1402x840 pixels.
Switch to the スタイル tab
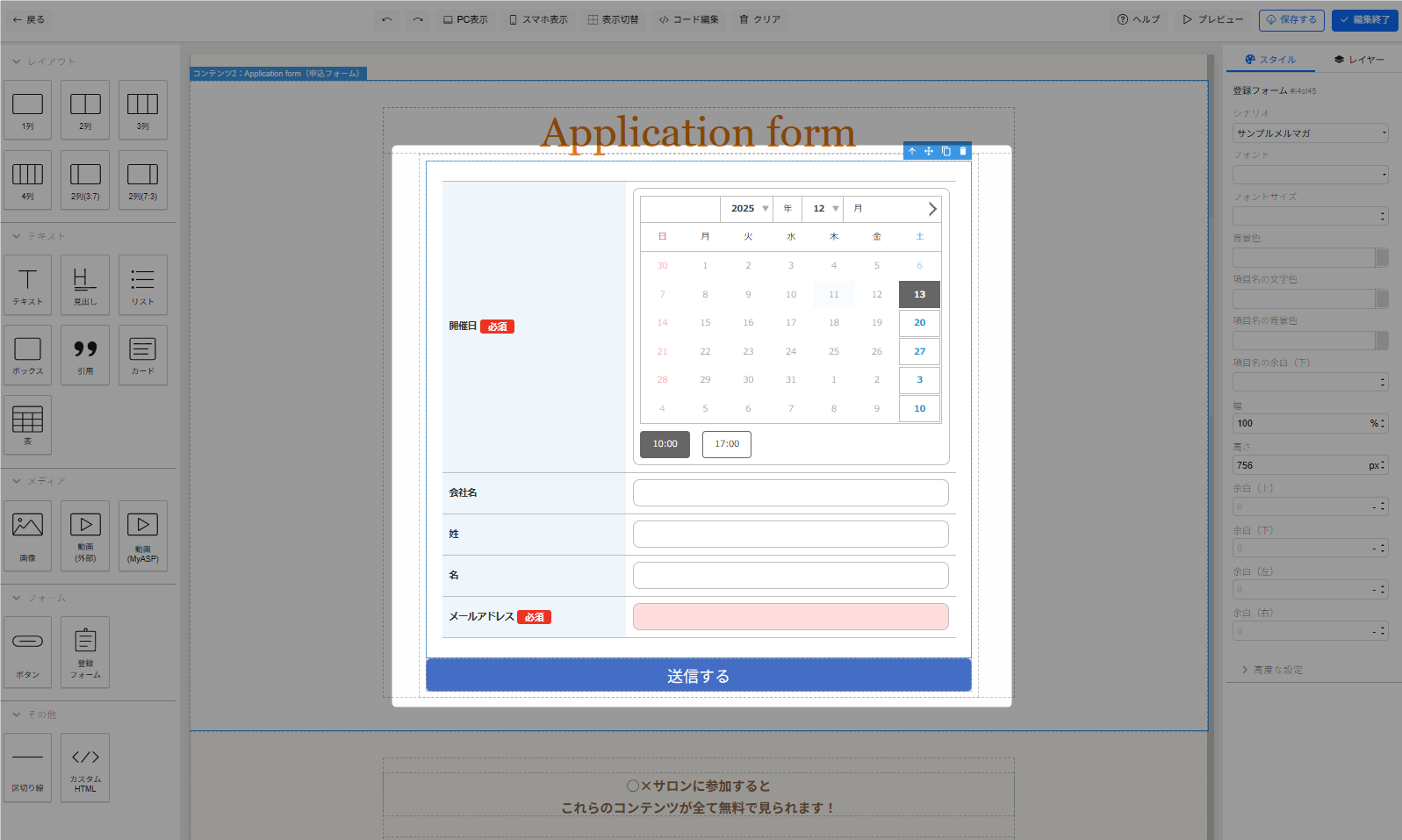point(1269,60)
